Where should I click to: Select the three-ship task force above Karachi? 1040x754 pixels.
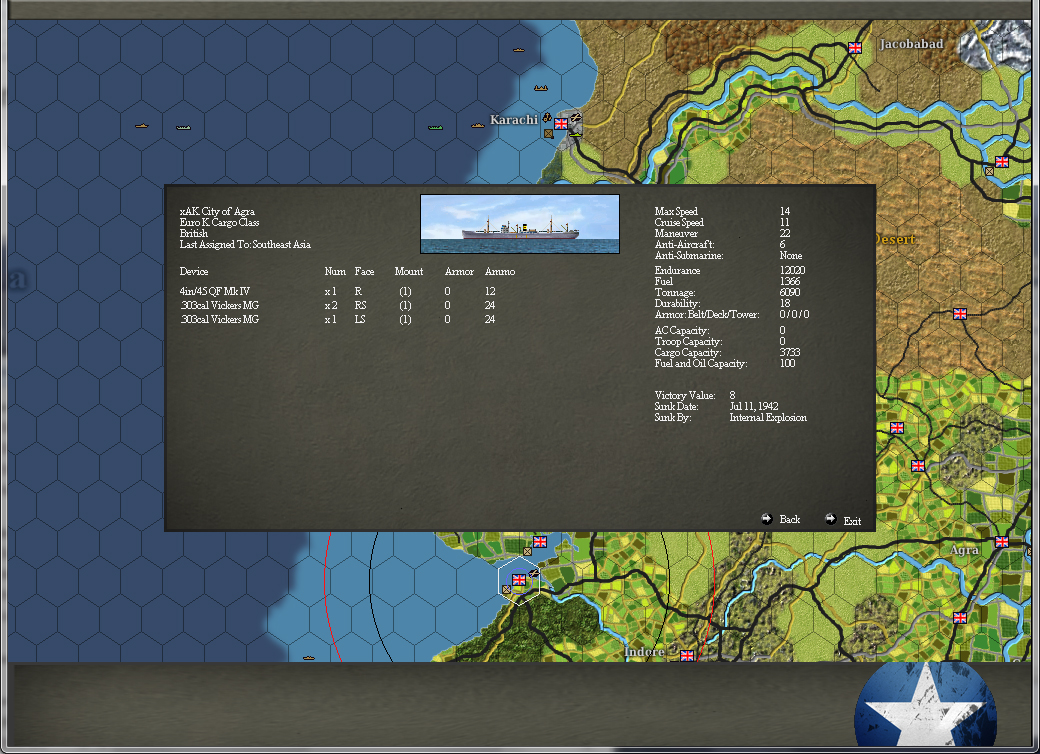click(541, 88)
